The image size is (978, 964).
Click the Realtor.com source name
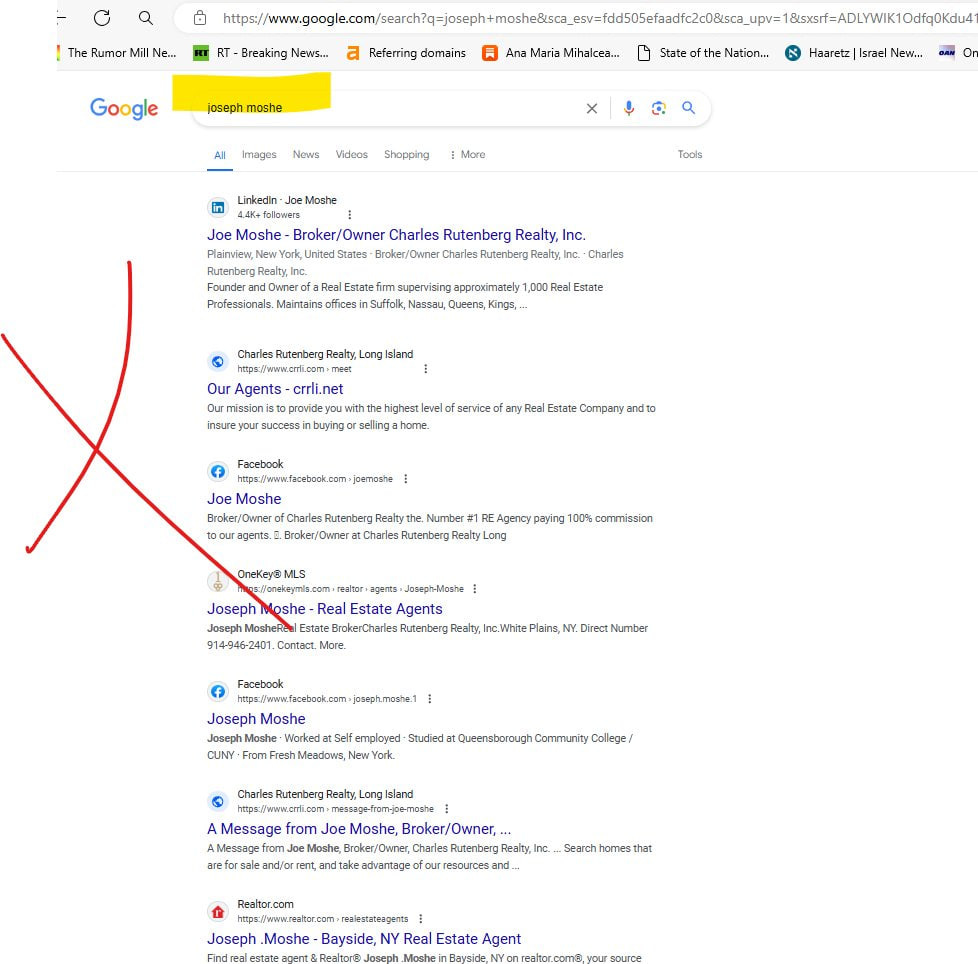265,904
